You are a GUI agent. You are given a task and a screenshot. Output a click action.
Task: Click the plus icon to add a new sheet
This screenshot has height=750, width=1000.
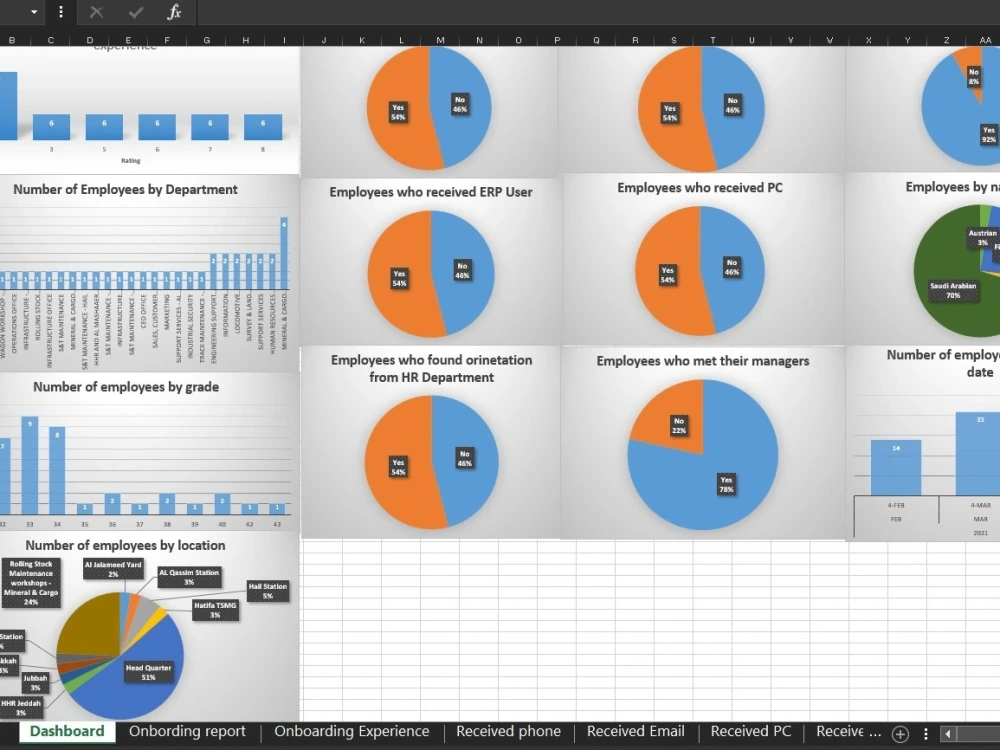[x=899, y=732]
